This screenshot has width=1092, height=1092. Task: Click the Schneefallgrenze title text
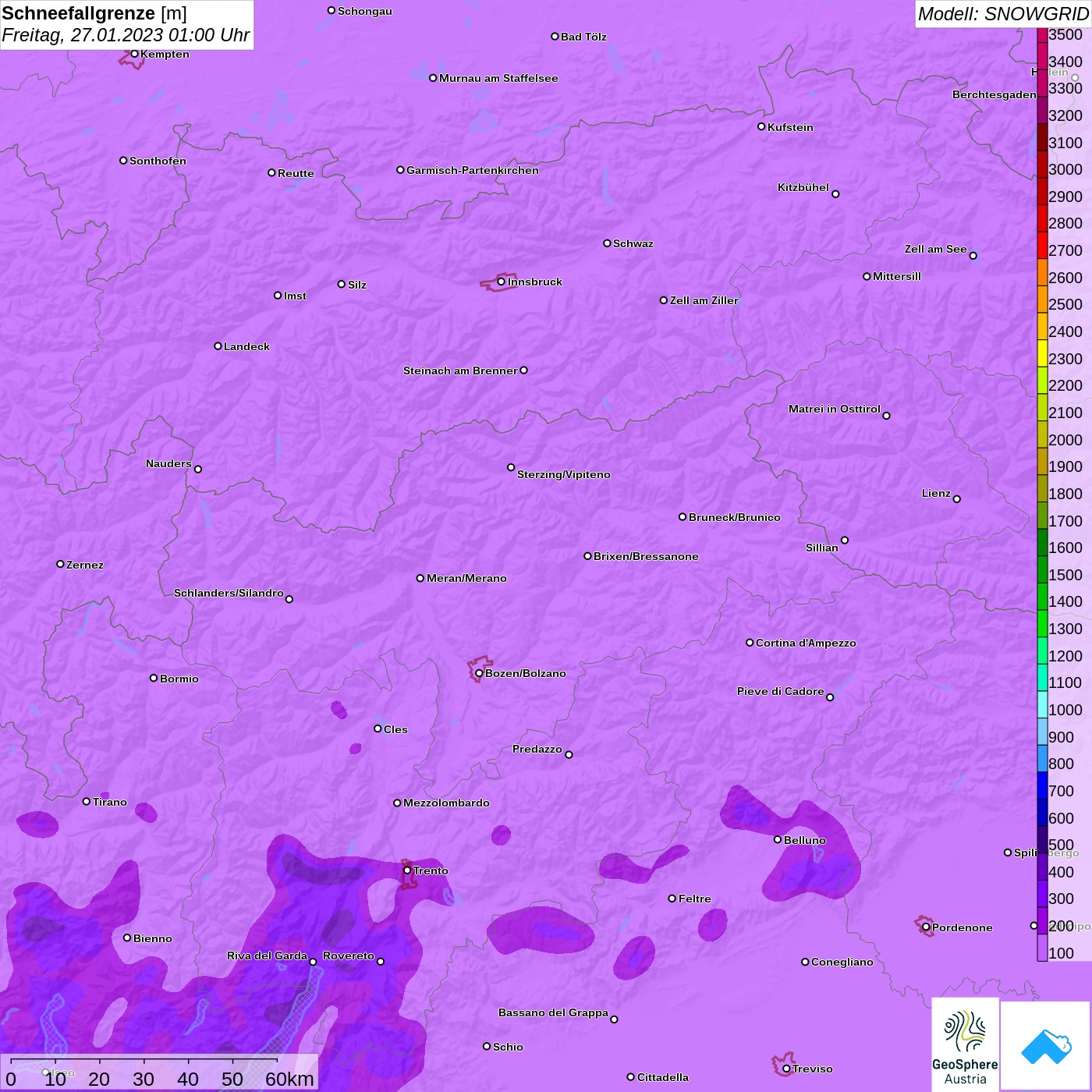[78, 13]
